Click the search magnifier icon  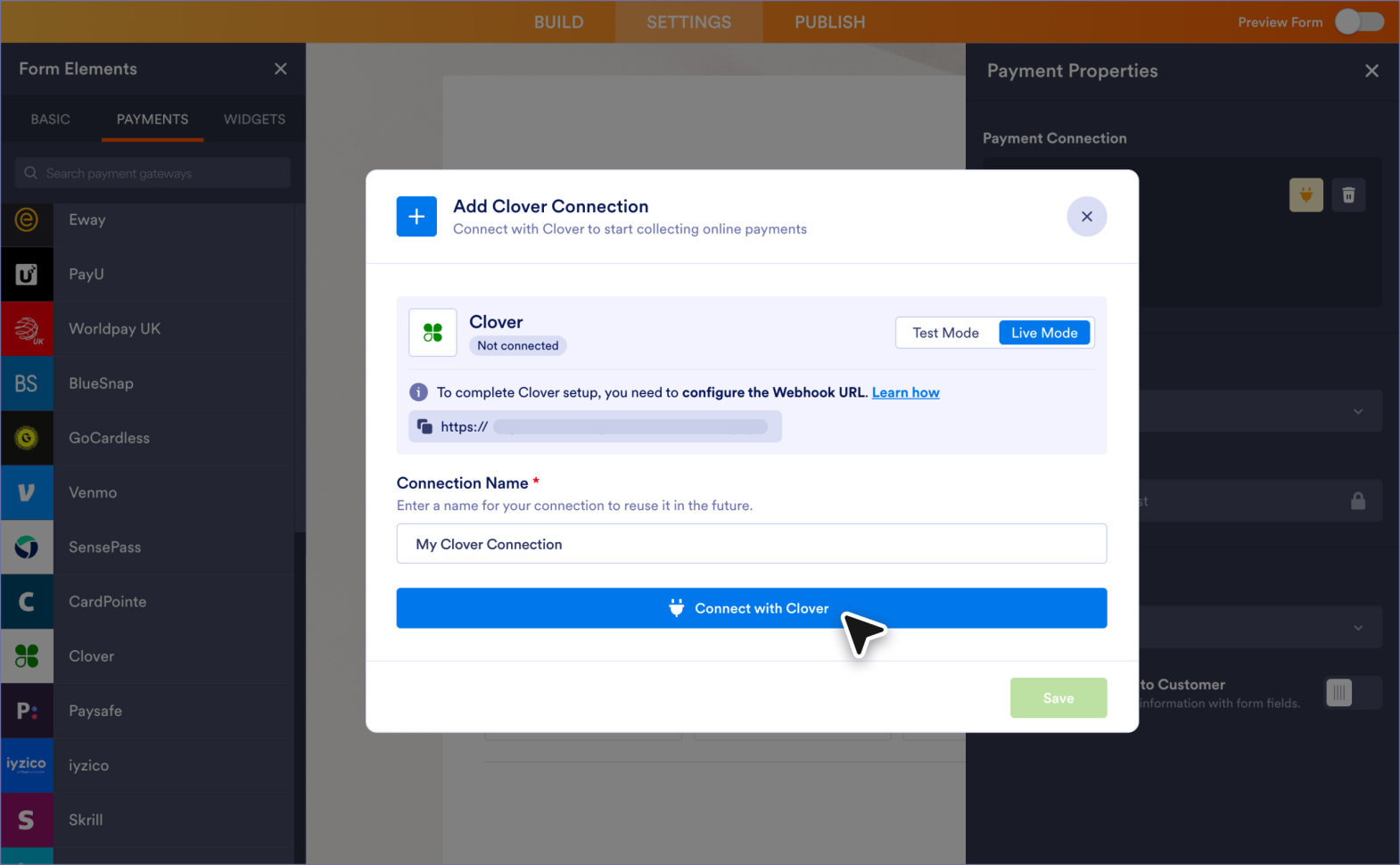[31, 173]
